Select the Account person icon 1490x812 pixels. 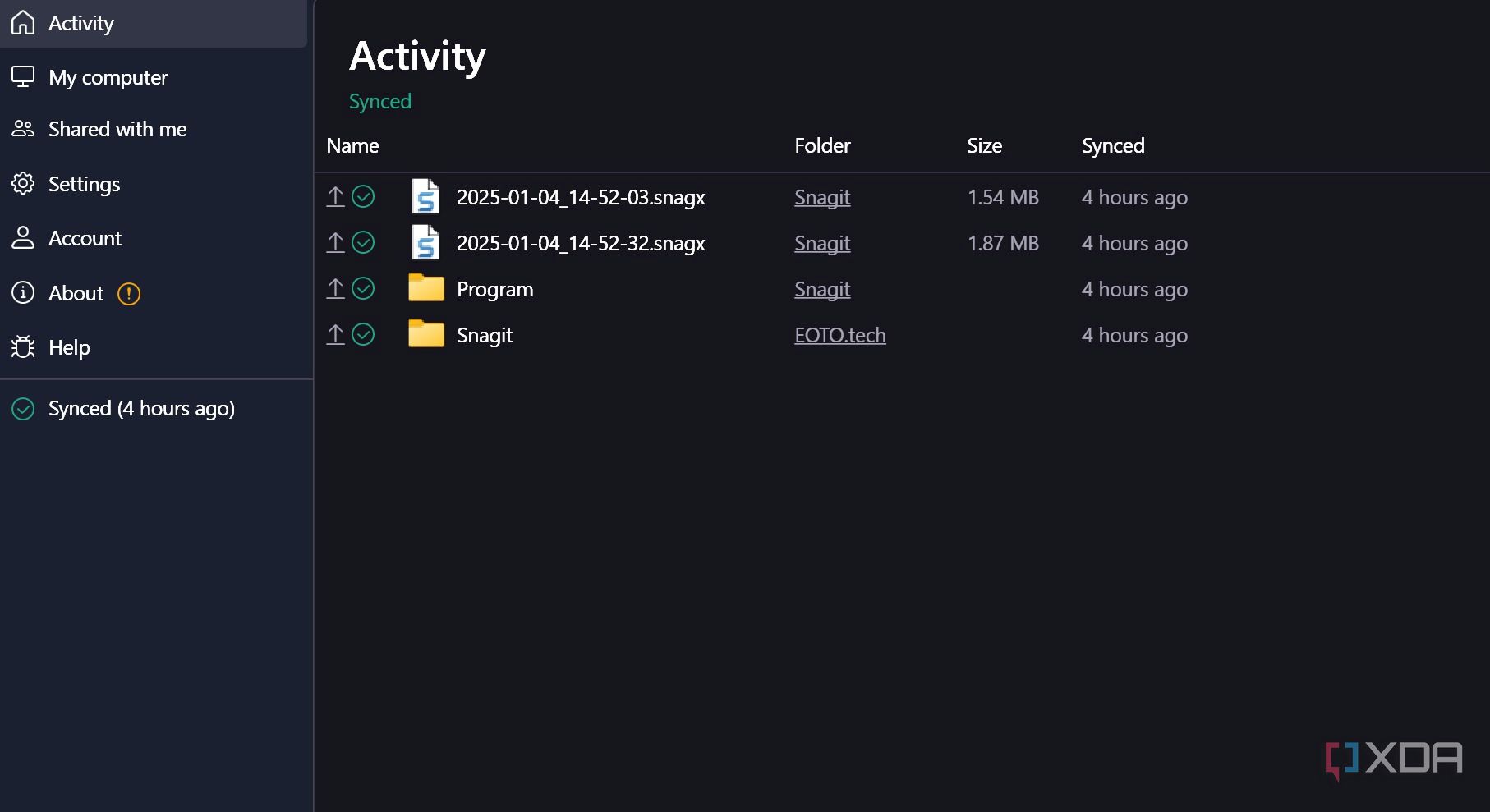[x=22, y=237]
